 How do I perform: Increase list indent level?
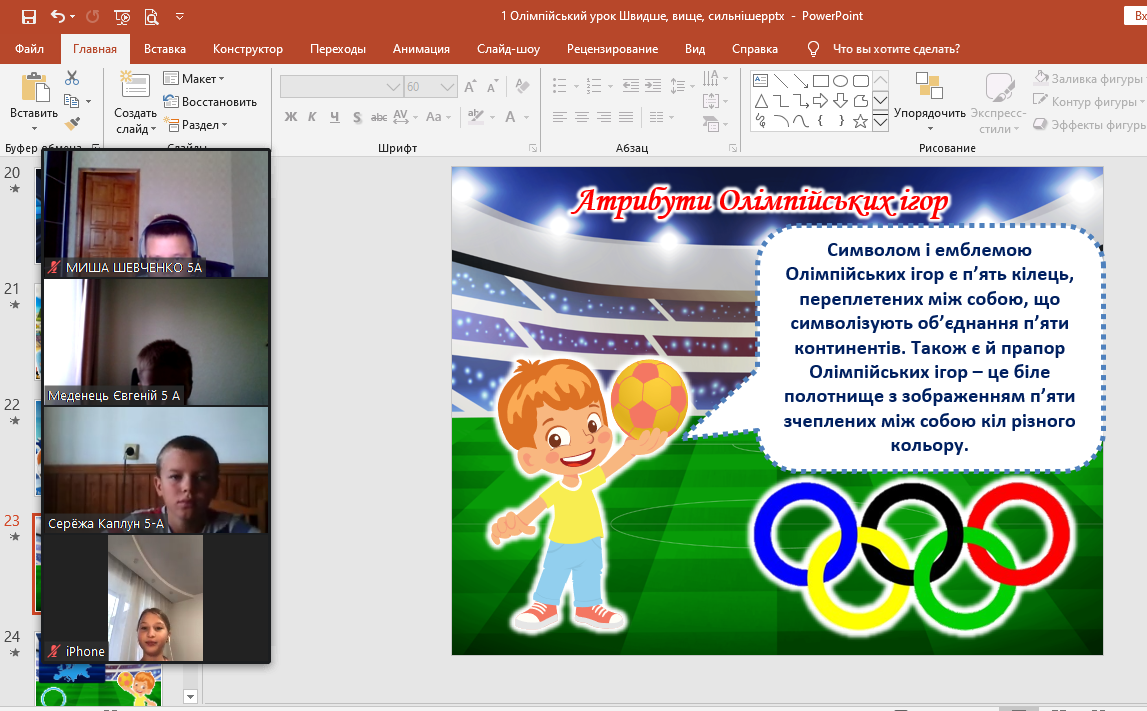(653, 86)
